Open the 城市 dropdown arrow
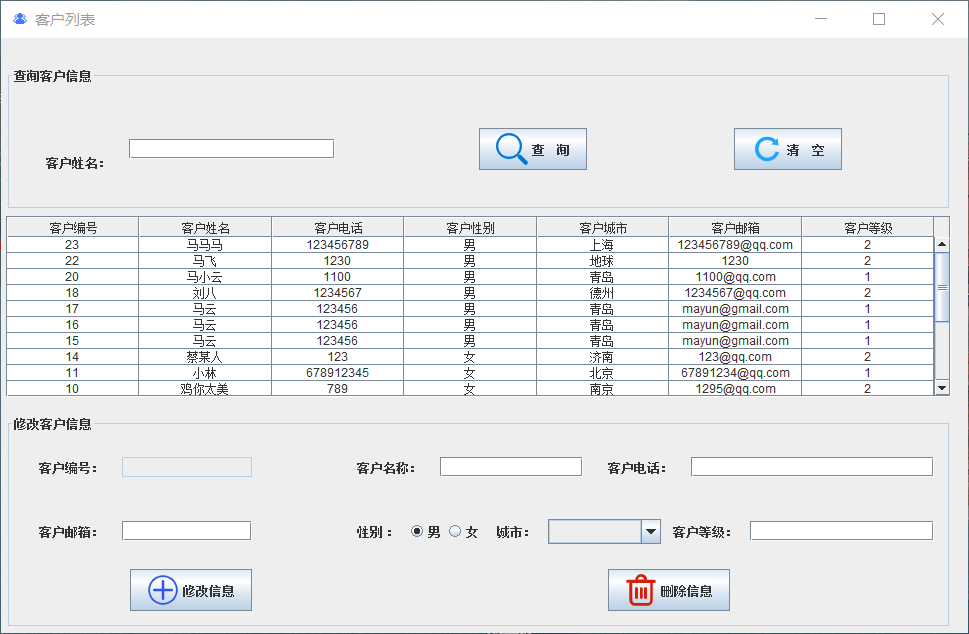The height and width of the screenshot is (634, 969). tap(650, 531)
